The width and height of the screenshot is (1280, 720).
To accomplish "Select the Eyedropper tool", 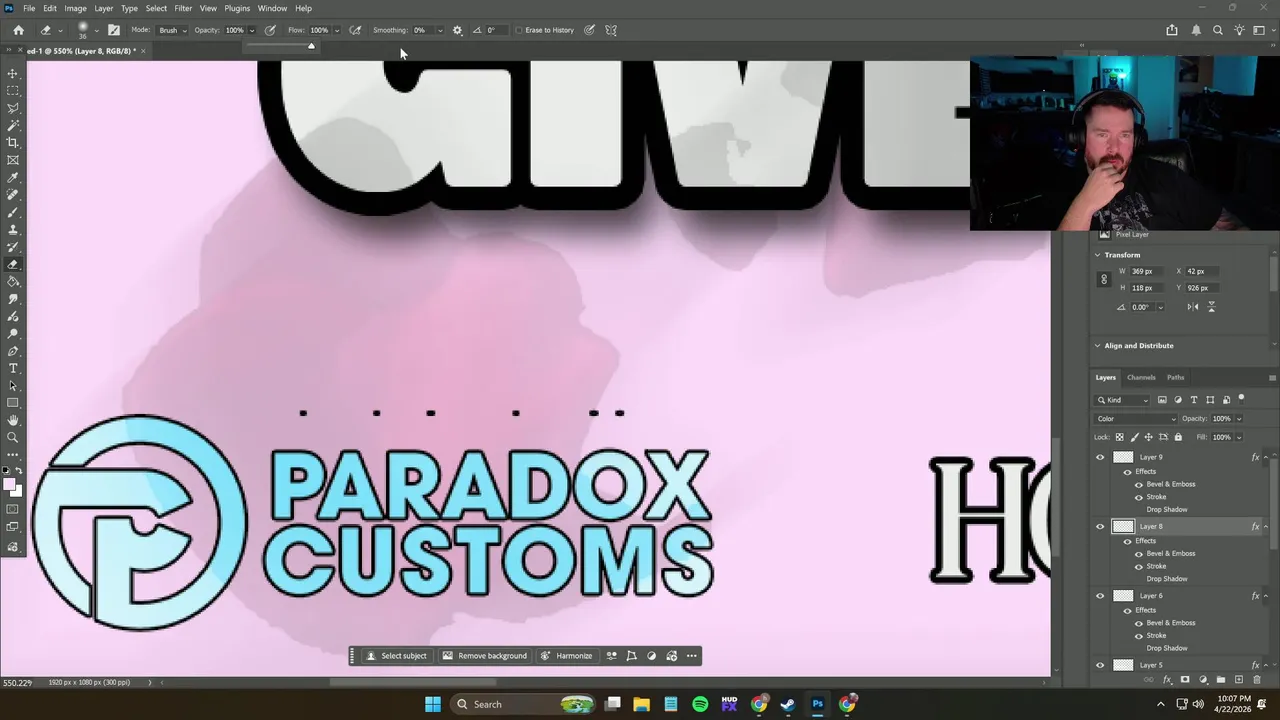I will 13,178.
